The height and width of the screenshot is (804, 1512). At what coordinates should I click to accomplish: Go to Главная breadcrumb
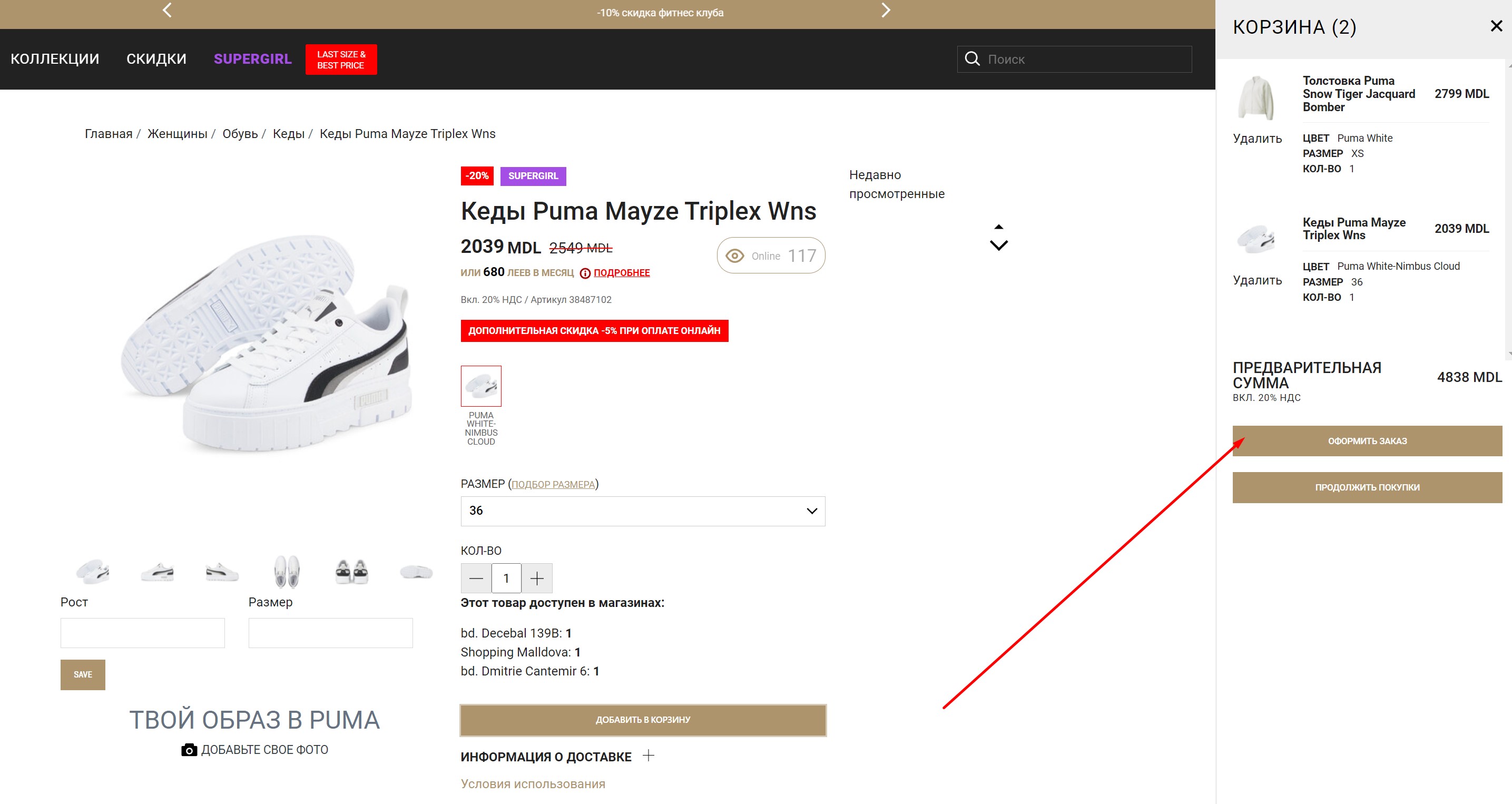coord(109,134)
